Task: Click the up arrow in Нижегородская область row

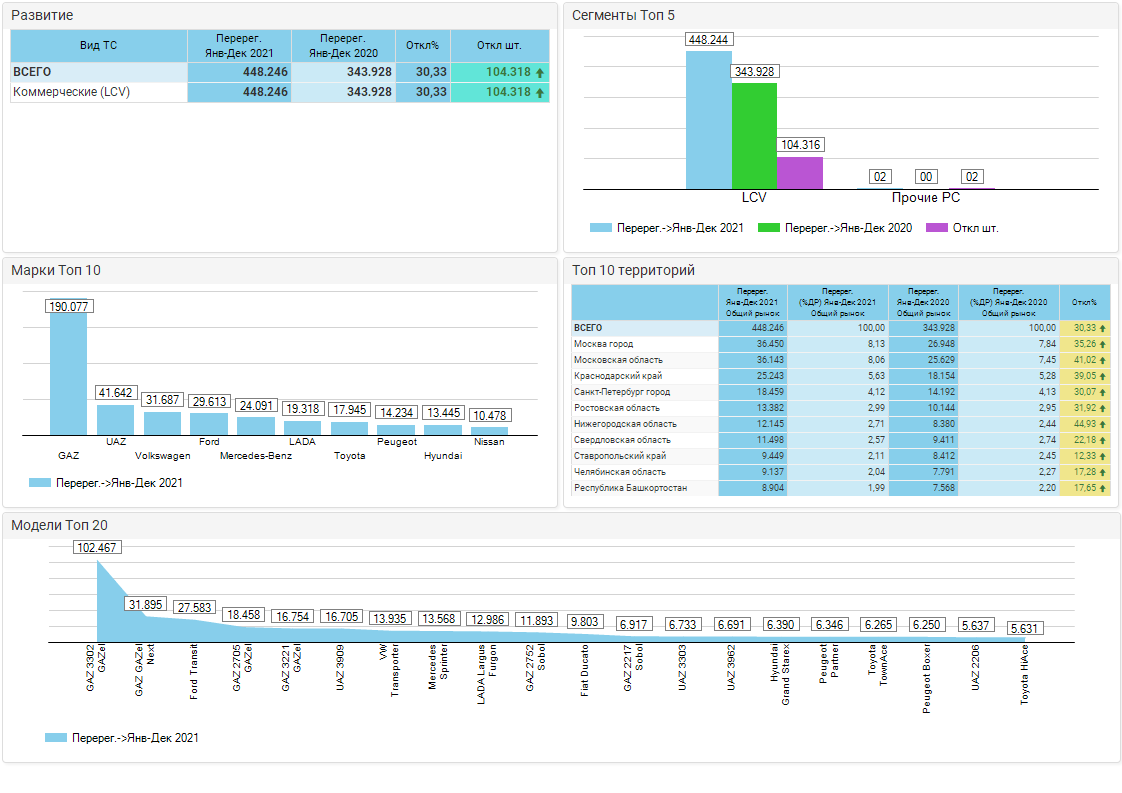Action: [x=1102, y=424]
